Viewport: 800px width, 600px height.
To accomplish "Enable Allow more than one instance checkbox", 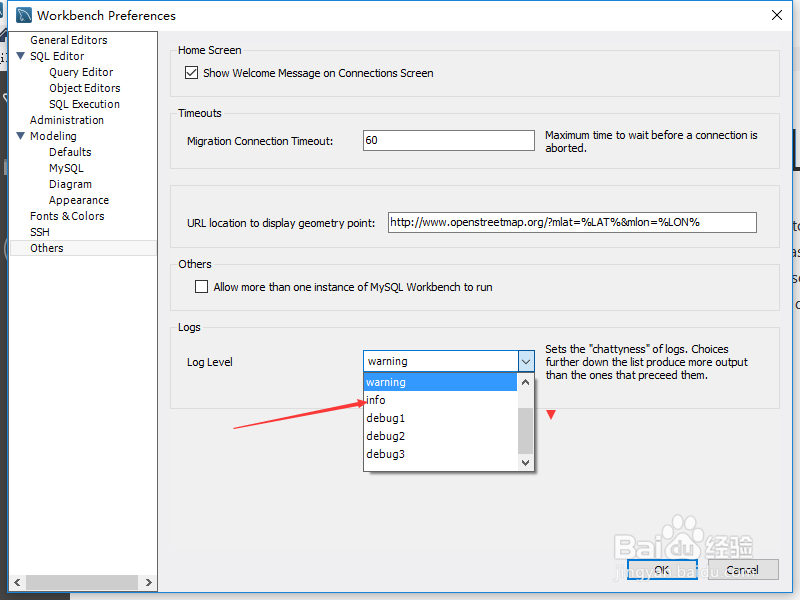I will click(202, 287).
